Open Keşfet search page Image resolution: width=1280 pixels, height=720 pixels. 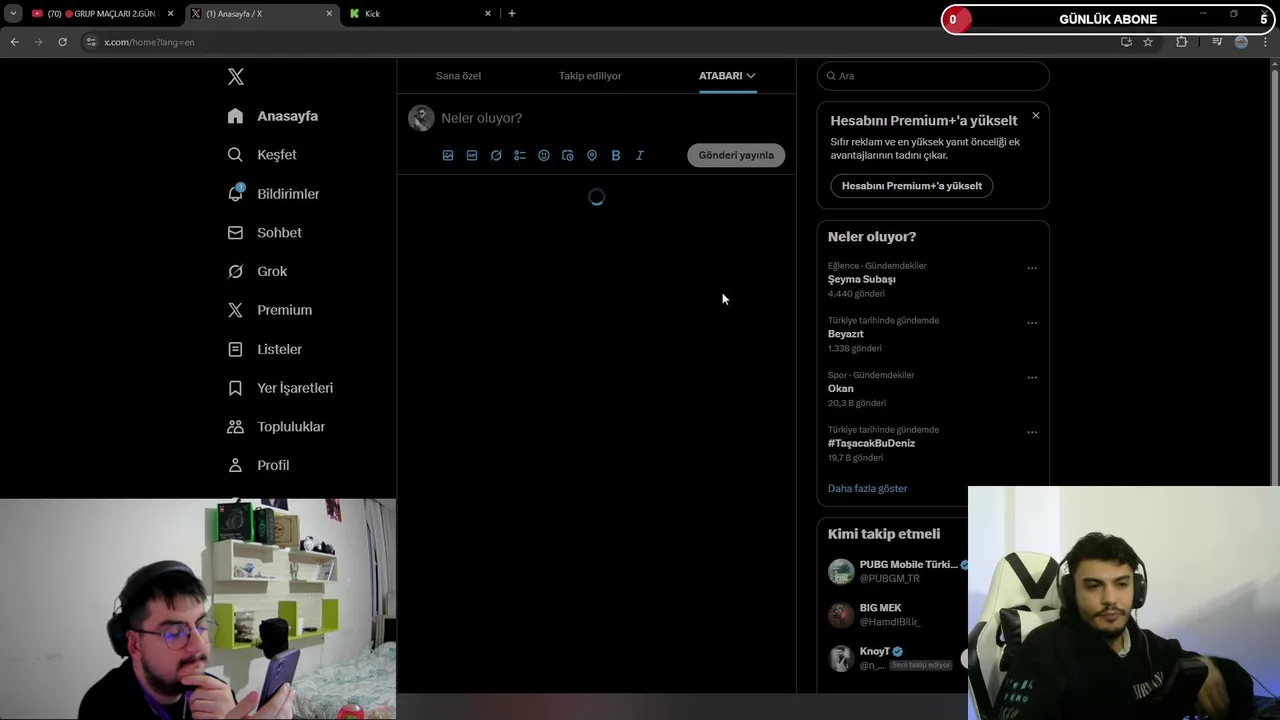tap(262, 155)
